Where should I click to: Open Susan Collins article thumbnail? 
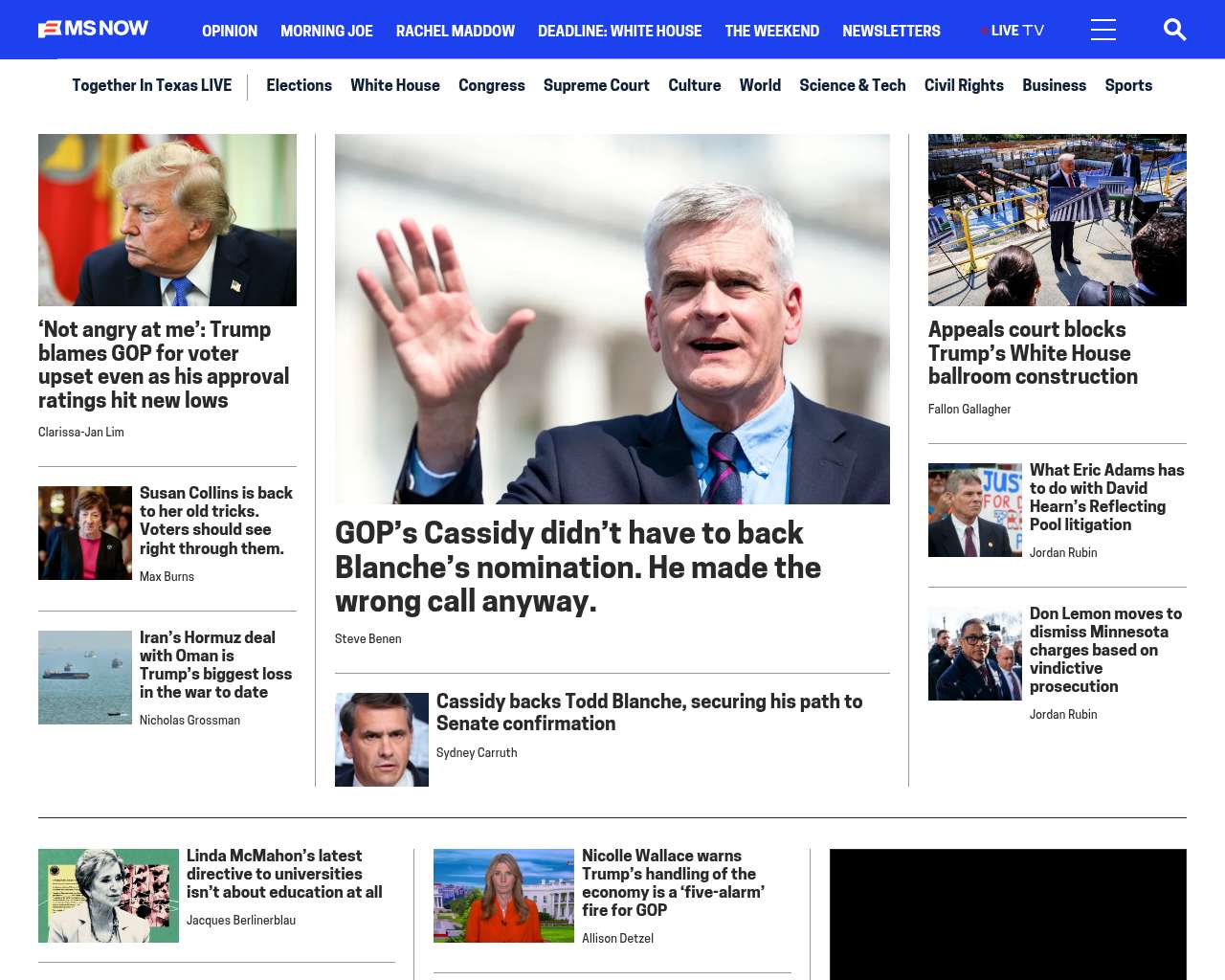pyautogui.click(x=85, y=533)
